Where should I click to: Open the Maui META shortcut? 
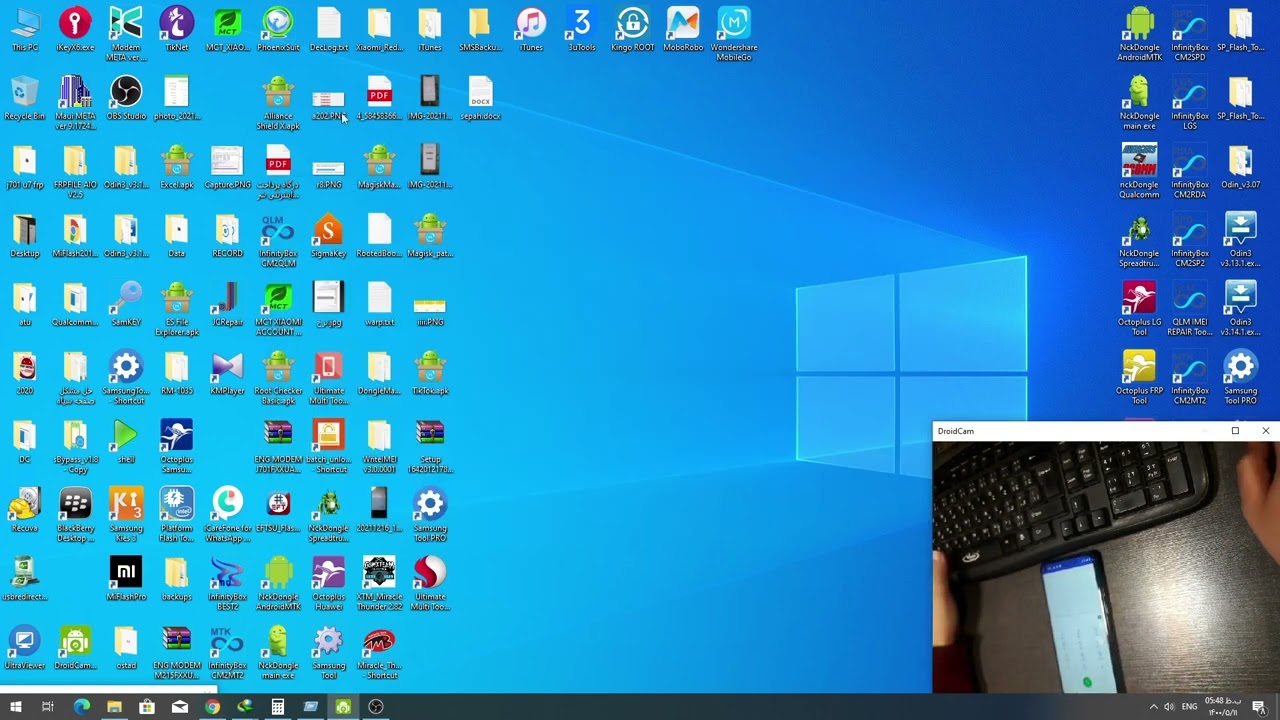75,103
